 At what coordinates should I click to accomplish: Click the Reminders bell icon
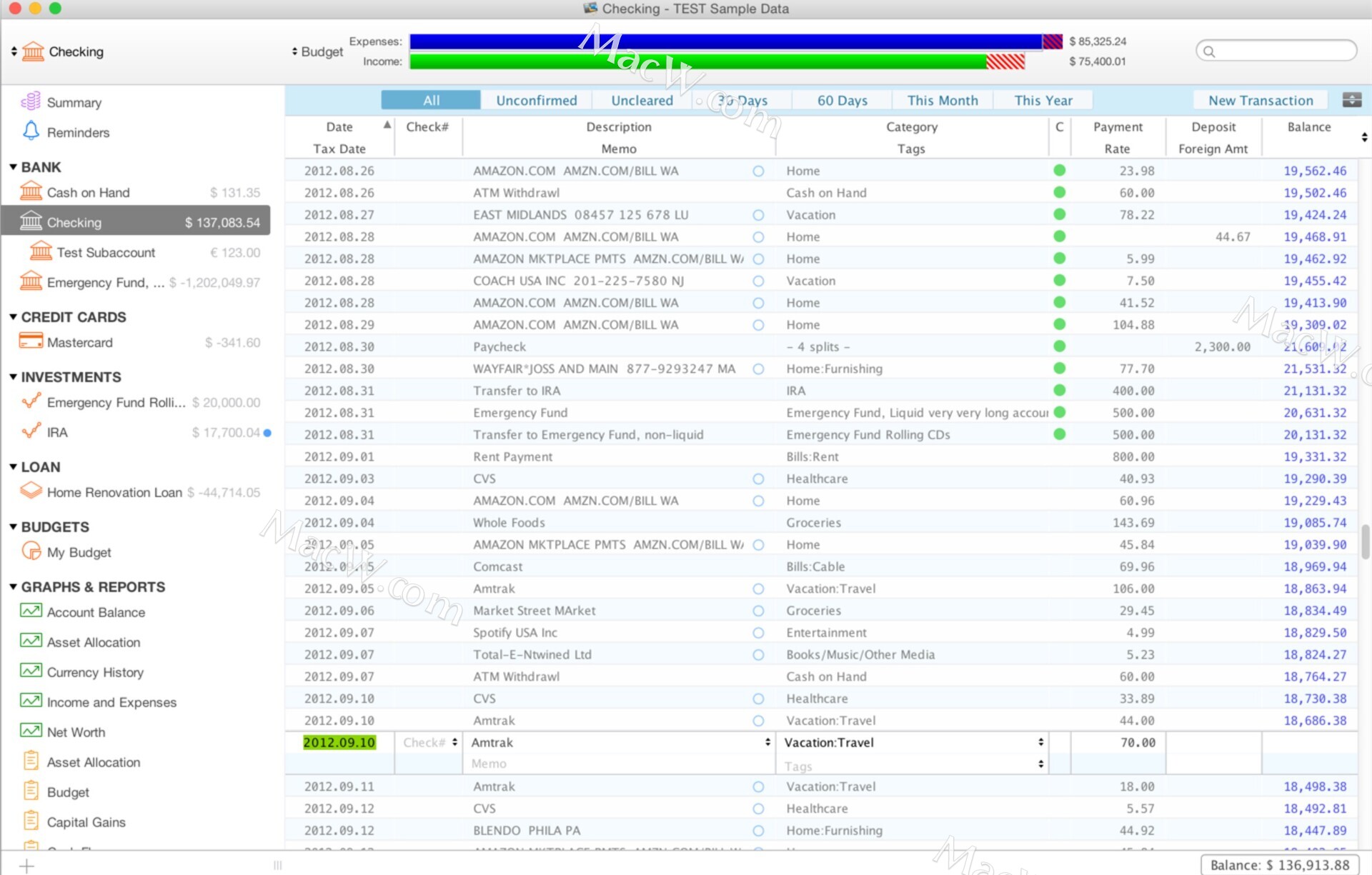click(x=31, y=131)
